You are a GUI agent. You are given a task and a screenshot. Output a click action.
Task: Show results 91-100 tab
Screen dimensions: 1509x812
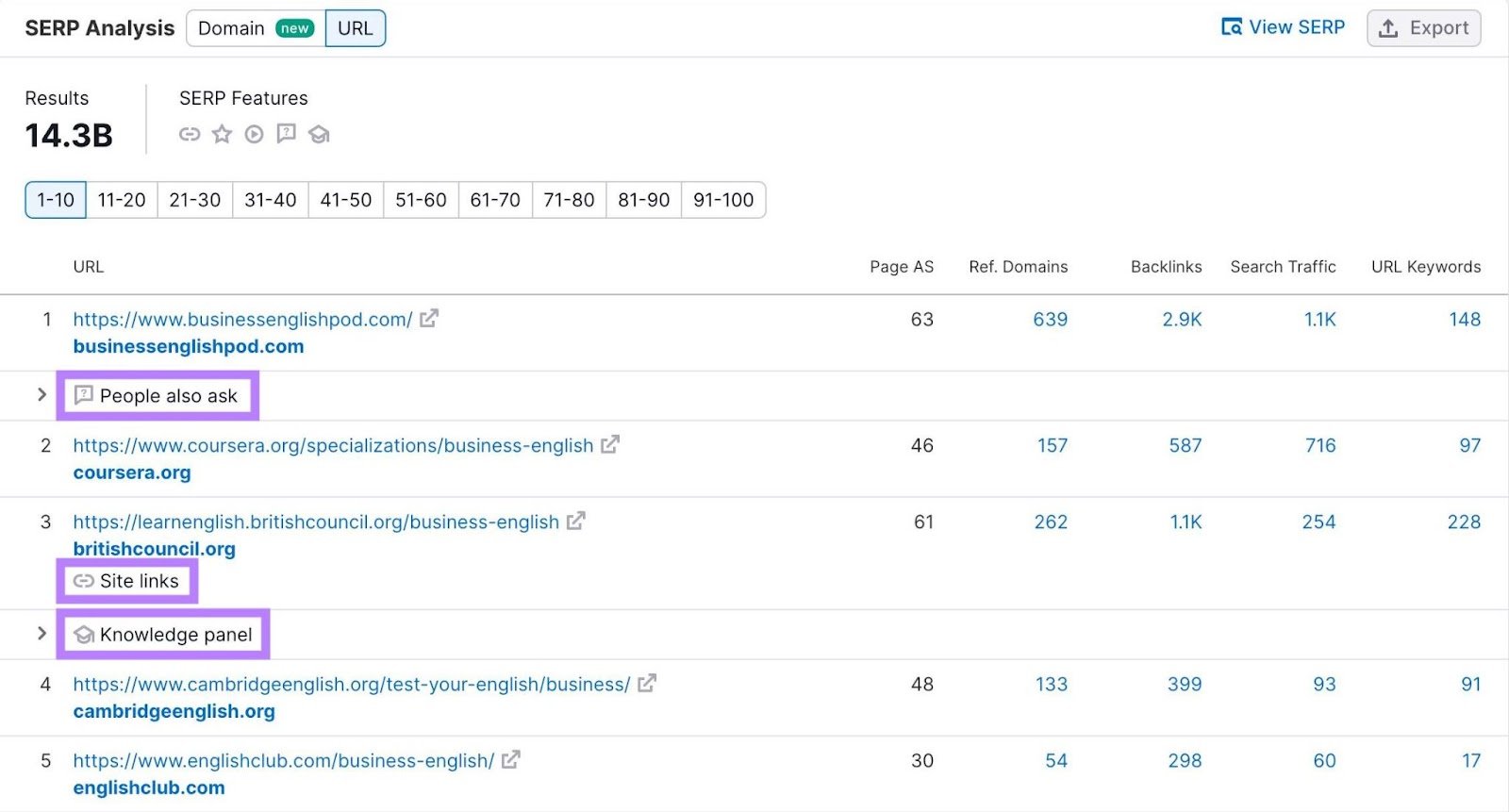point(723,200)
